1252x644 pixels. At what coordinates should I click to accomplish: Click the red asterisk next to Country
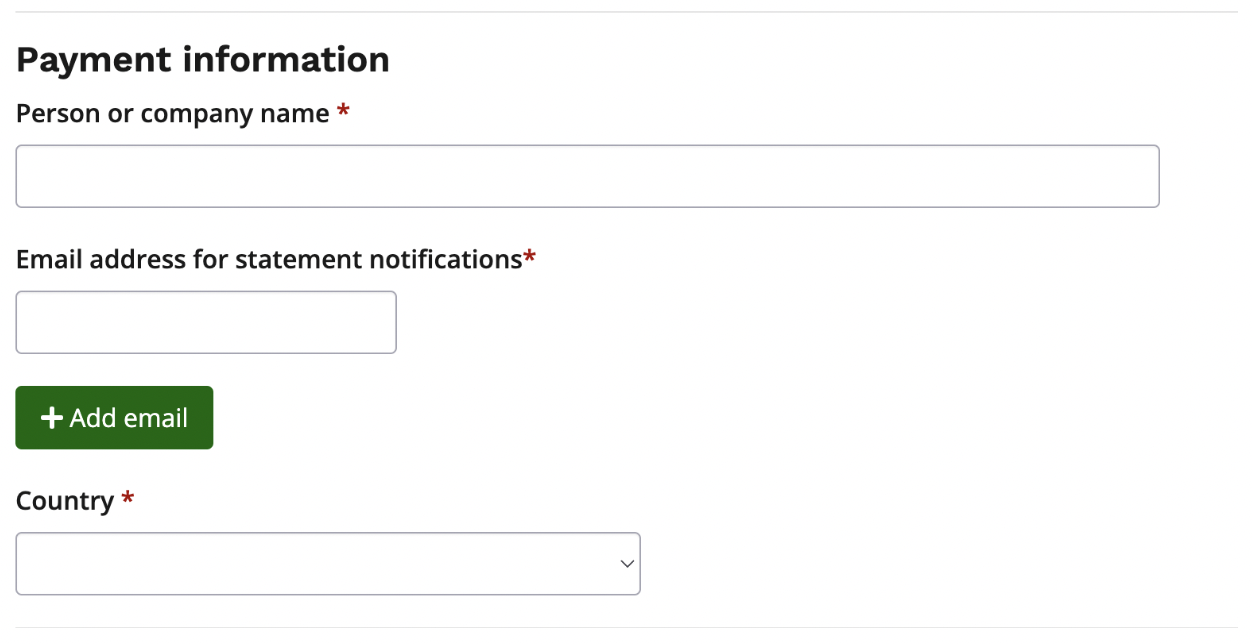pos(127,498)
